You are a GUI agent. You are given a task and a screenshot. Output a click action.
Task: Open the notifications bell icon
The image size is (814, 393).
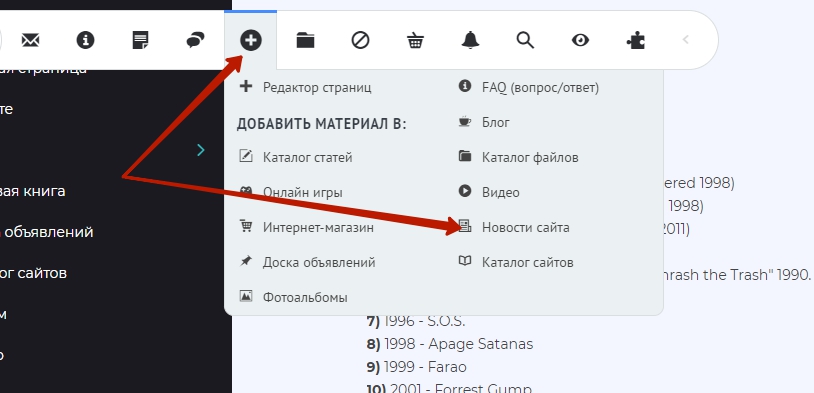[x=470, y=40]
